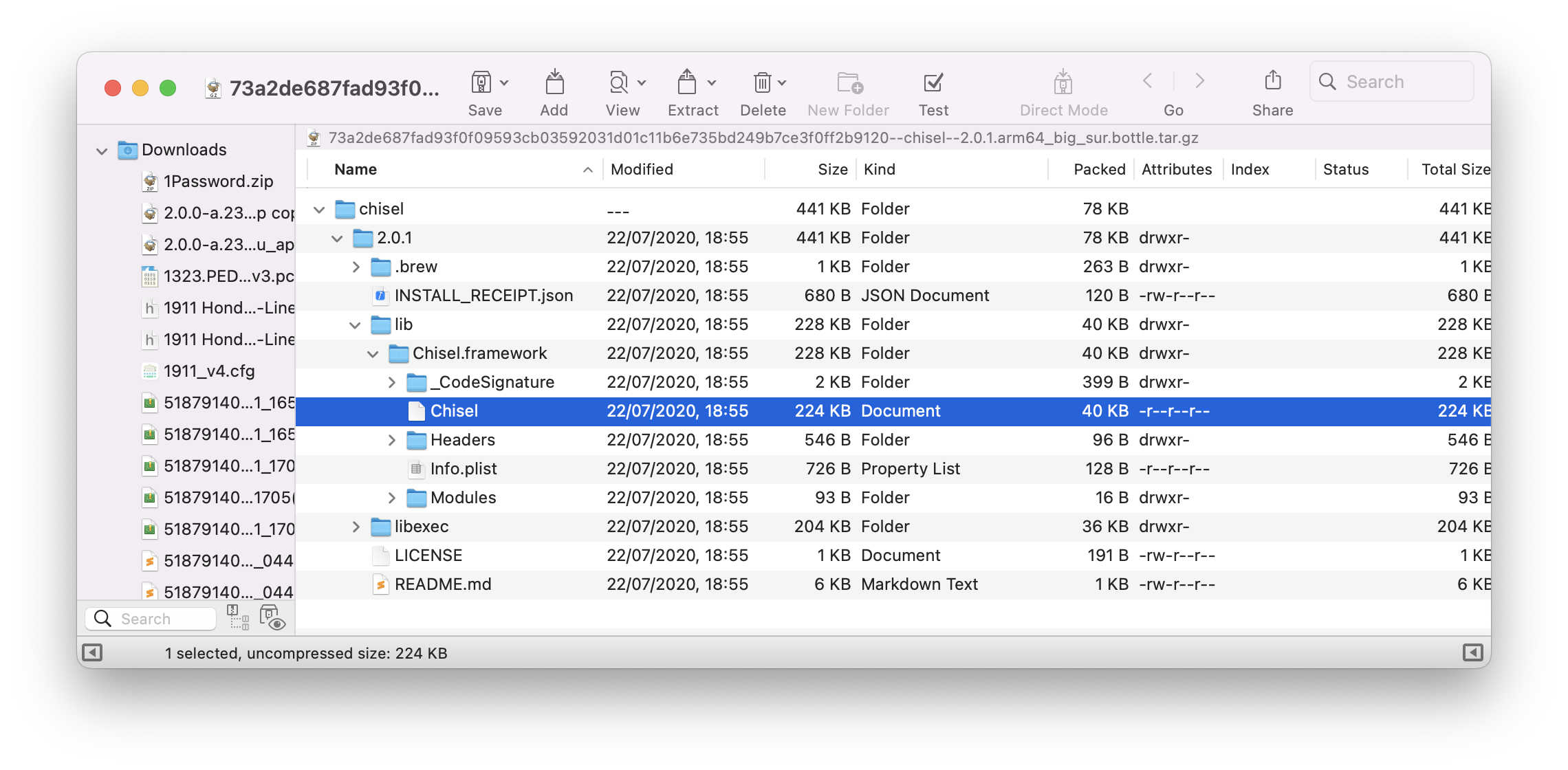Open the Save options dropdown arrow
Viewport: 1568px width, 770px height.
(x=504, y=82)
